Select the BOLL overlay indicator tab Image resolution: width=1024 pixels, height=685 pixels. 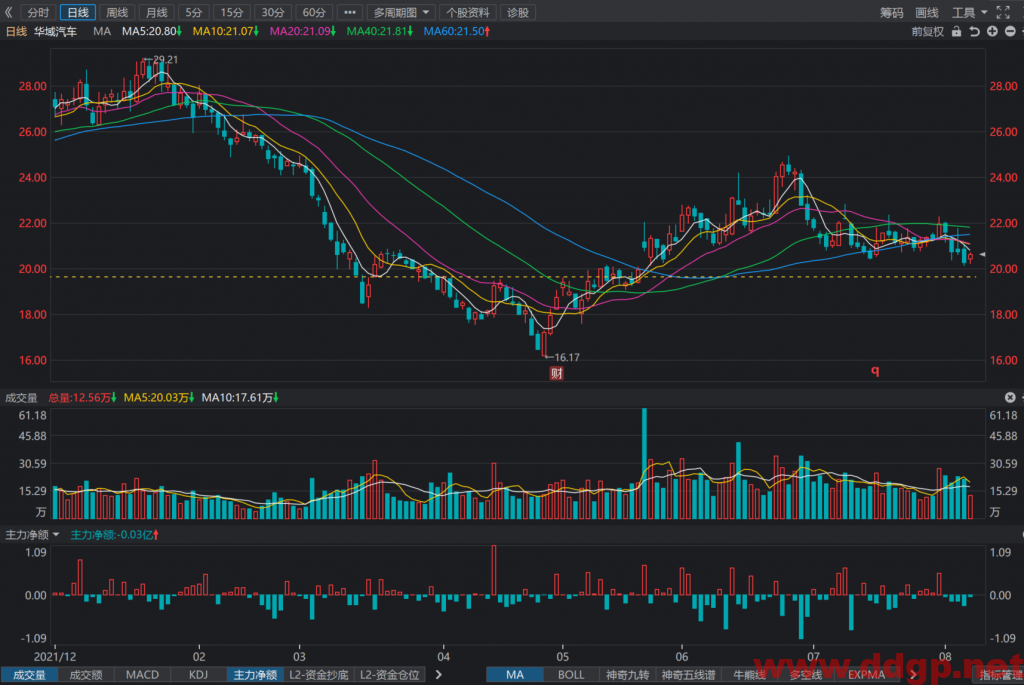point(571,675)
